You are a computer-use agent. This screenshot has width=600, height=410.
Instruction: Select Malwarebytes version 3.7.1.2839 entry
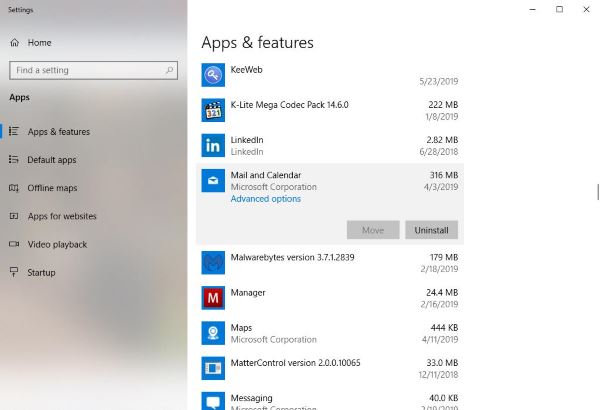coord(292,257)
